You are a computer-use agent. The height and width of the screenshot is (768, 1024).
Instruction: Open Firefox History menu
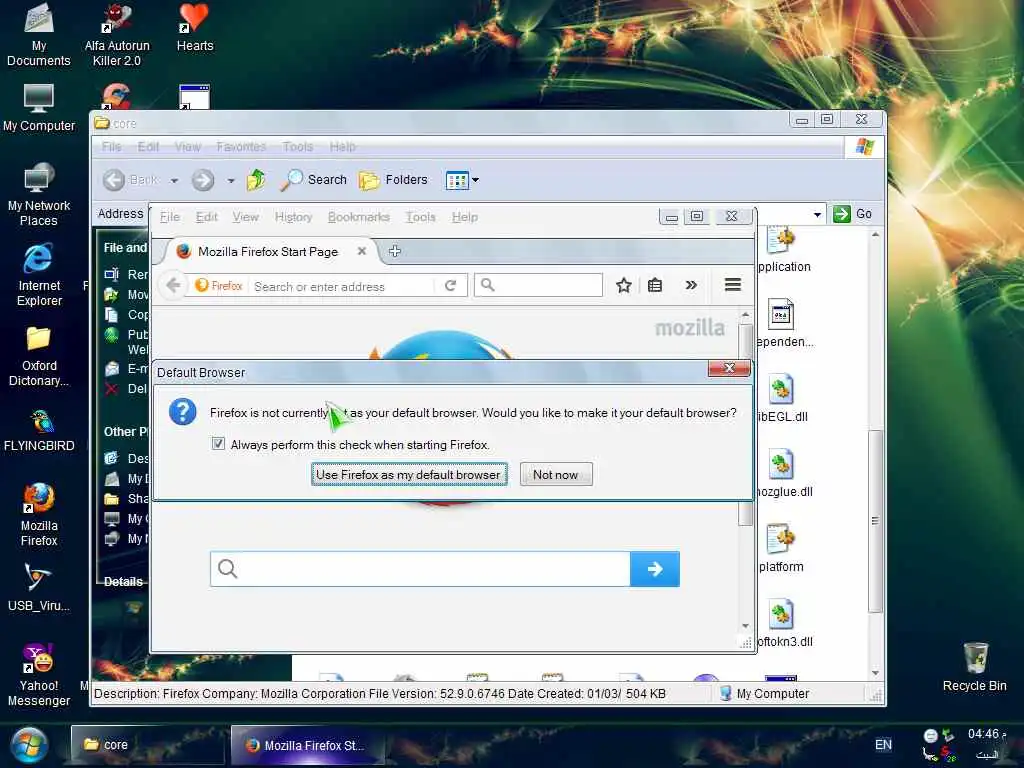pyautogui.click(x=293, y=217)
